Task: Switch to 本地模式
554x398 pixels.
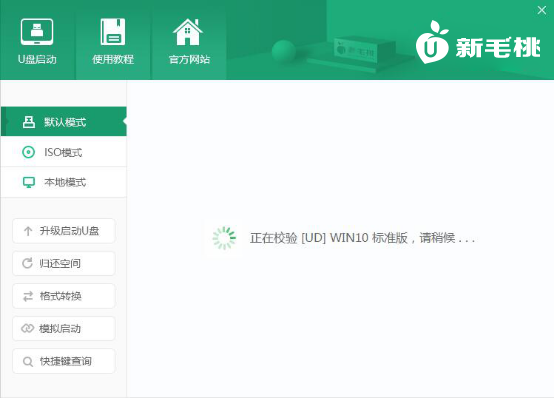Action: [x=64, y=182]
